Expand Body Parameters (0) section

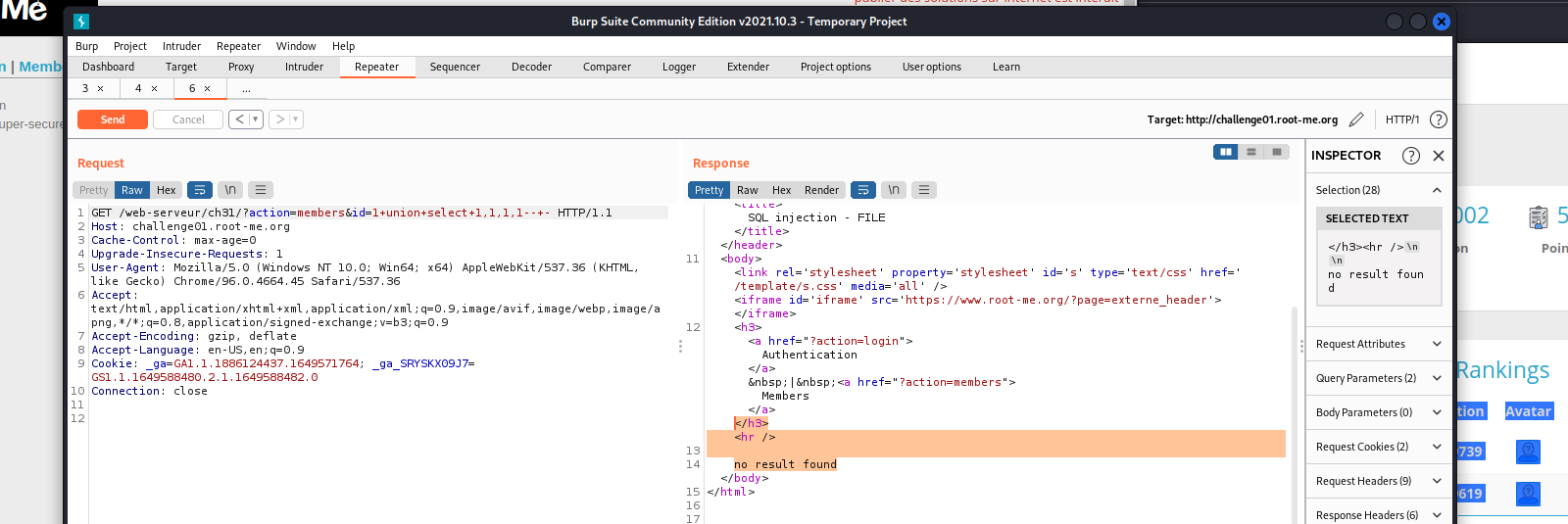coord(1437,412)
